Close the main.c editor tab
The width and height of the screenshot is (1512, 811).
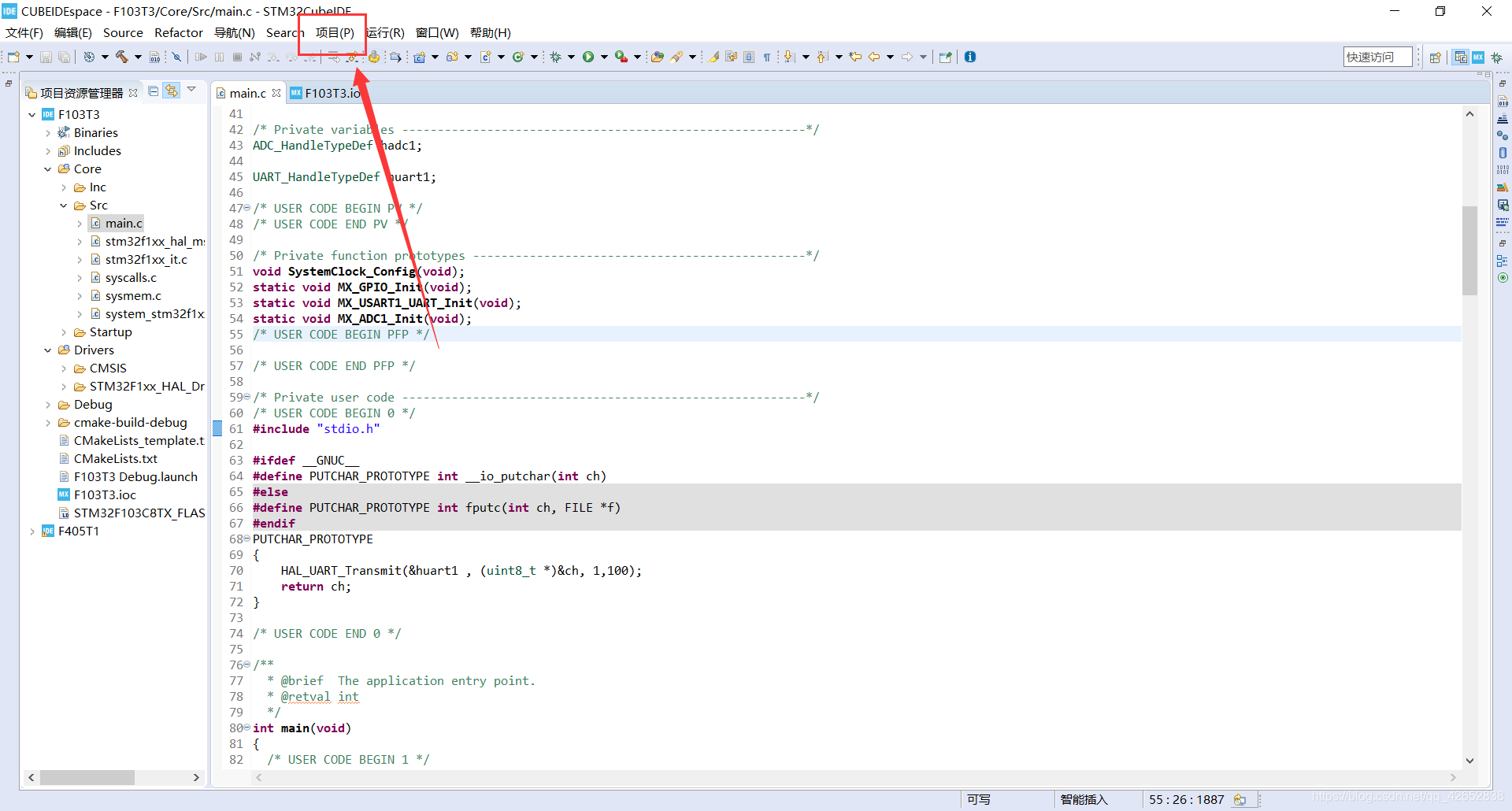pos(276,93)
